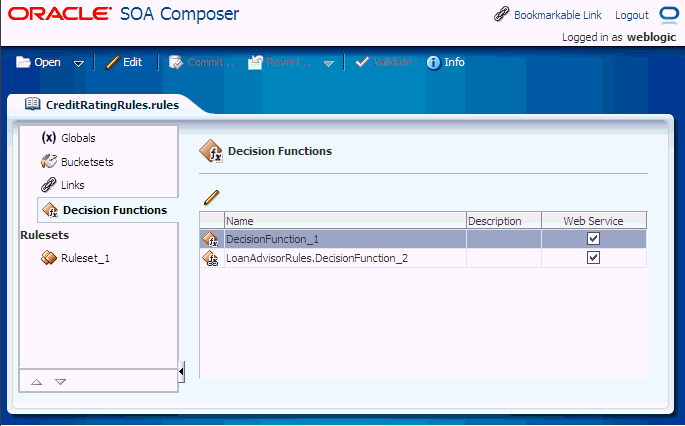Click the Description cell of DecisionFunction_1
The width and height of the screenshot is (685, 426).
pyautogui.click(x=504, y=239)
